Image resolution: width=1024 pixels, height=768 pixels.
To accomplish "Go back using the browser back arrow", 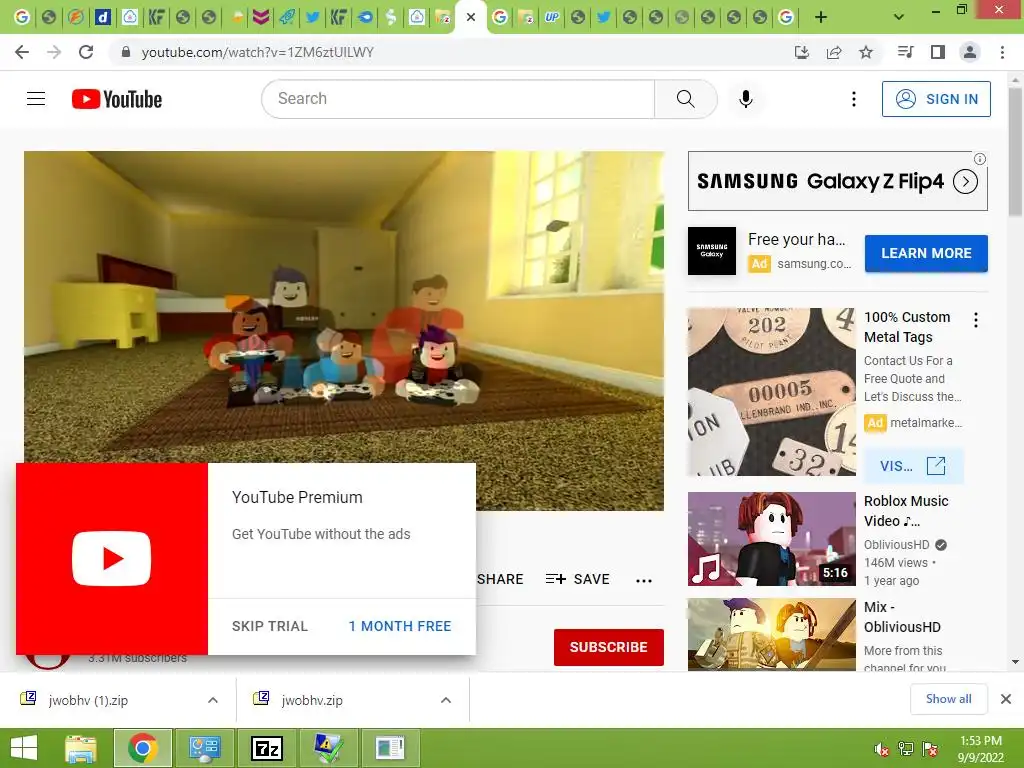I will [x=22, y=52].
